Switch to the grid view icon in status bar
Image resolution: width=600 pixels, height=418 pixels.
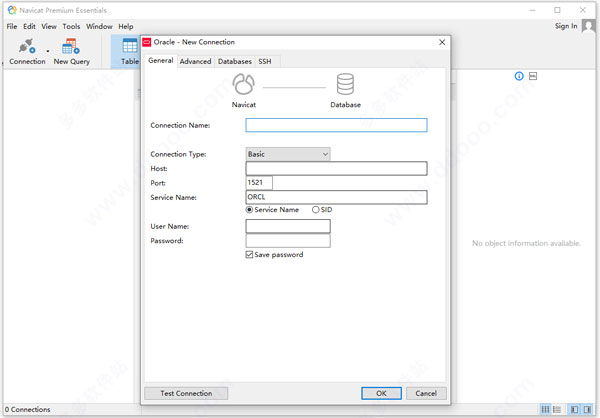click(x=545, y=410)
